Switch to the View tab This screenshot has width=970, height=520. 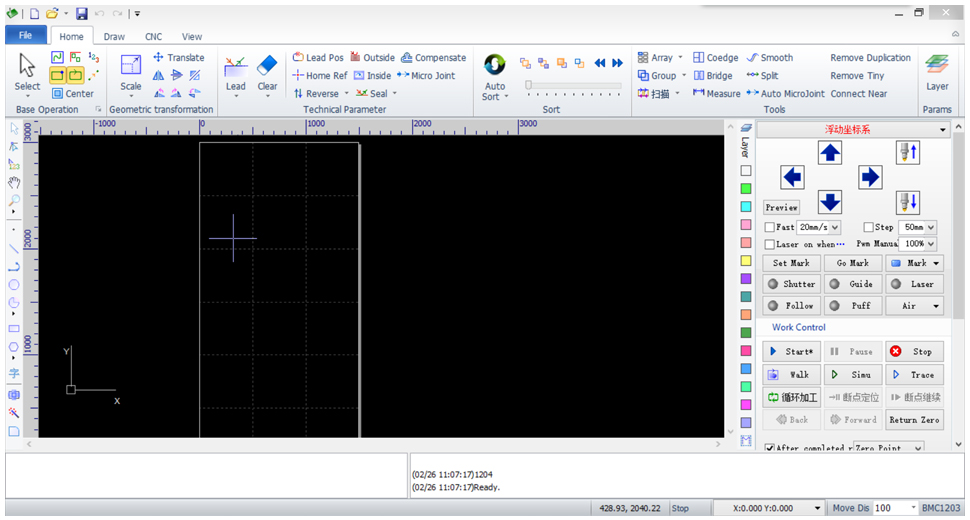point(192,36)
